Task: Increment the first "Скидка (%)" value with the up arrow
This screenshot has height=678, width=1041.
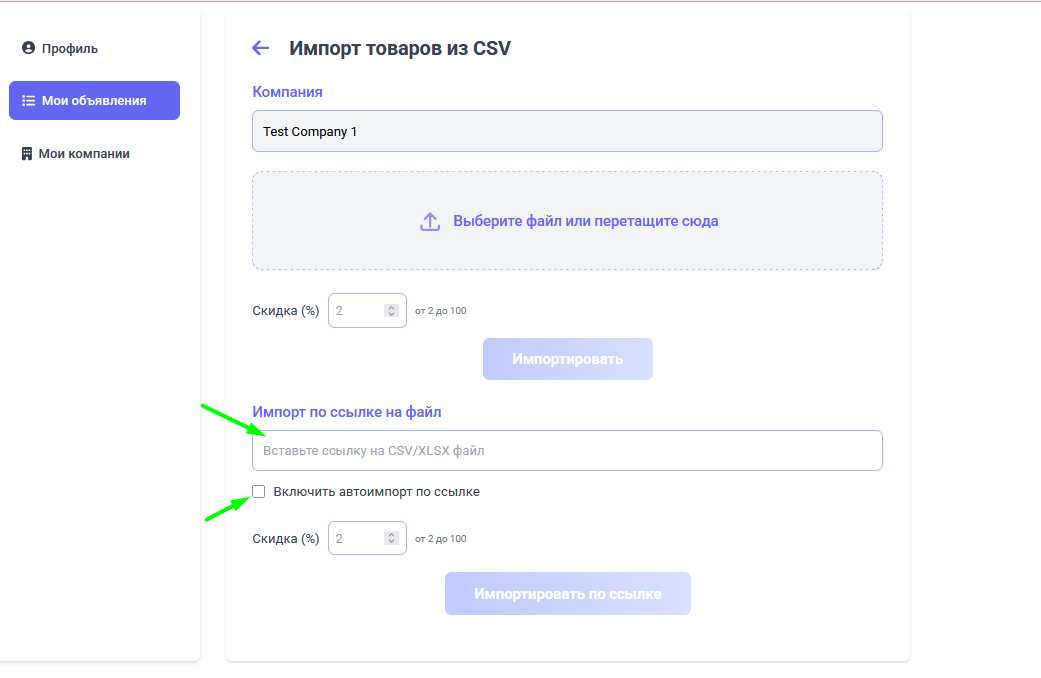Action: (x=391, y=307)
